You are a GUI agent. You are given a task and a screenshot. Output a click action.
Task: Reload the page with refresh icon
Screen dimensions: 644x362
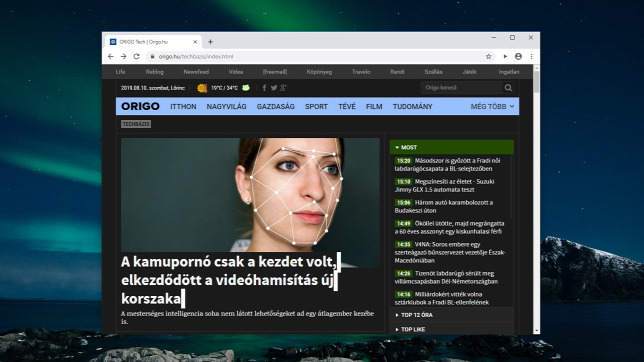[x=137, y=56]
